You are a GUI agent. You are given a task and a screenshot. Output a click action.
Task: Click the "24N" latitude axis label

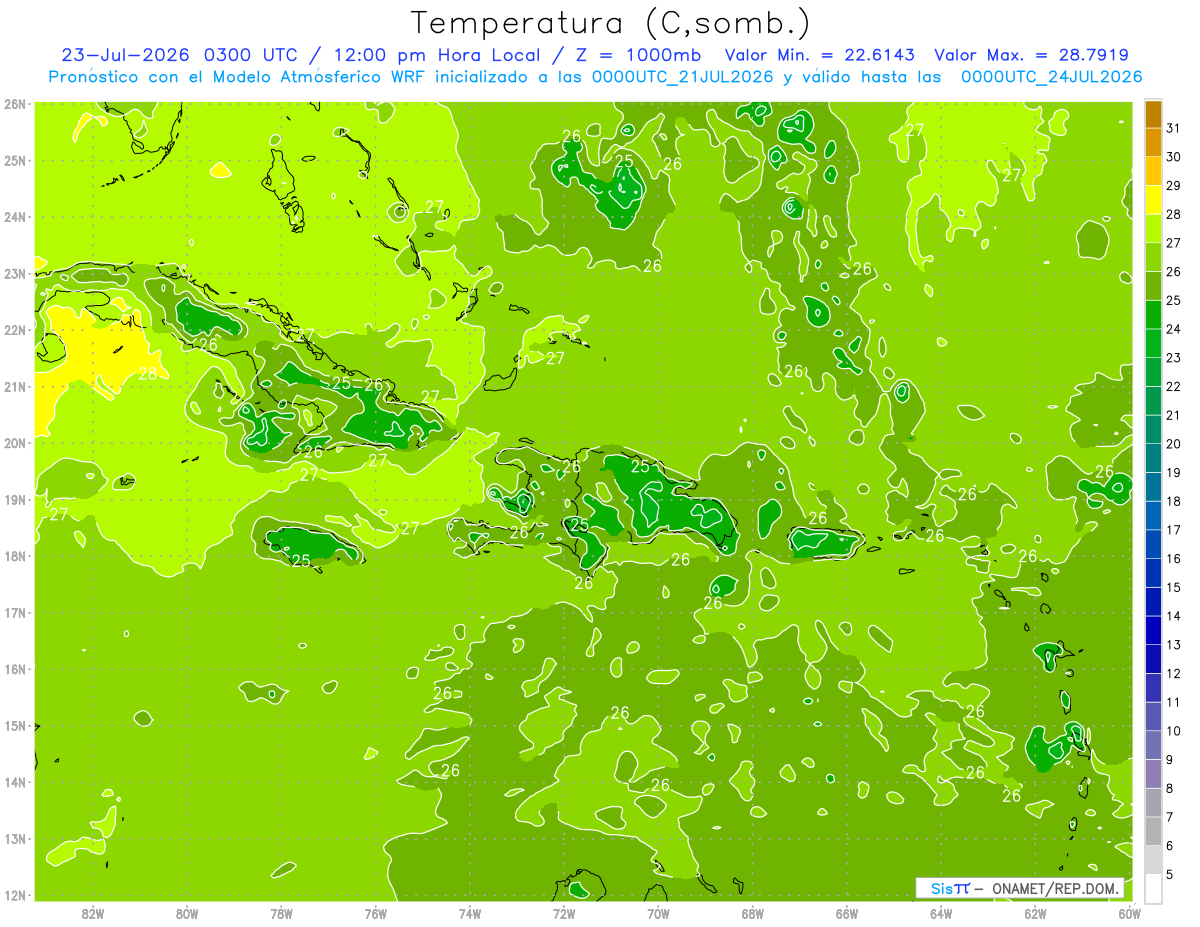14,217
